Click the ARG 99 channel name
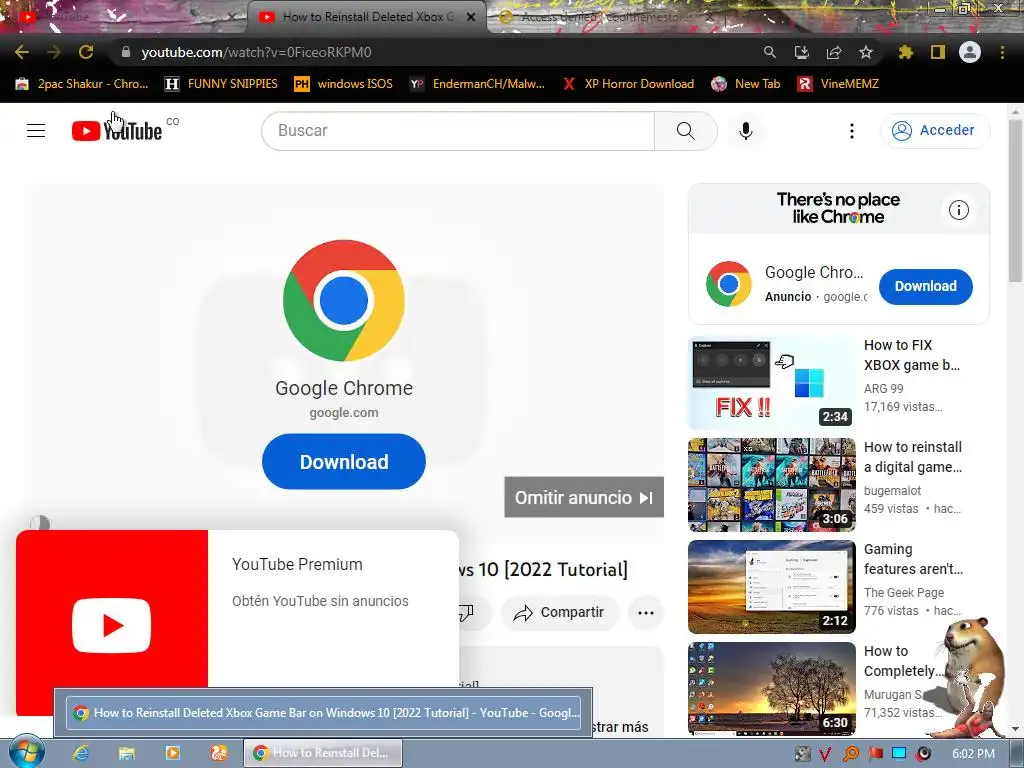 pos(884,389)
